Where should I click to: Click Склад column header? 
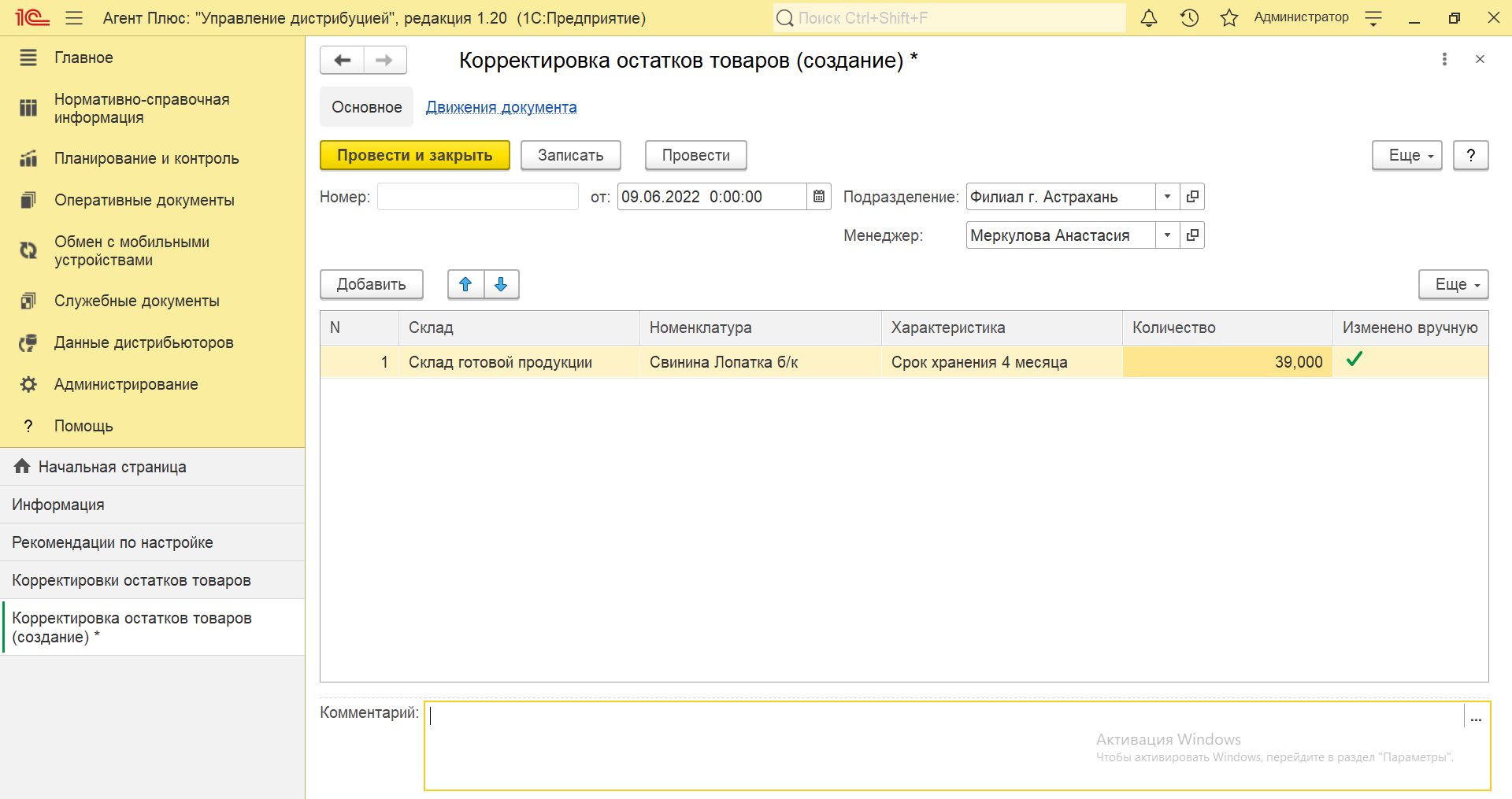point(519,327)
